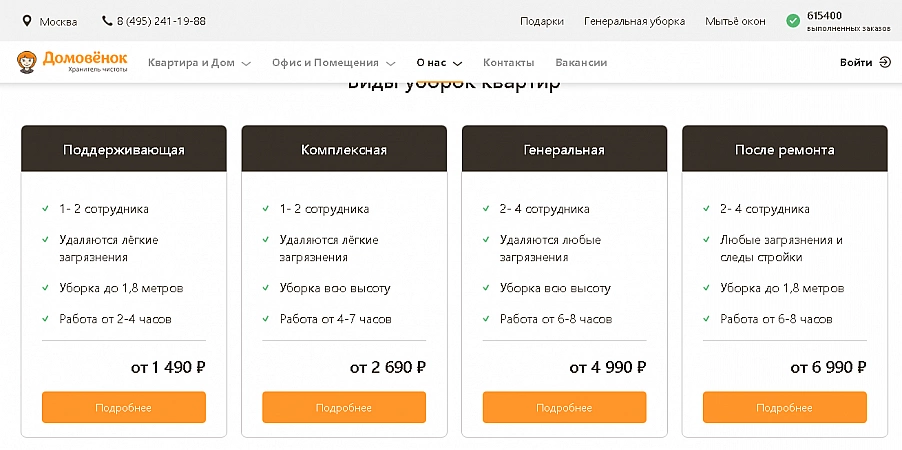Screen dimensions: 902x450
Task: Click the login arrow icon beside Войти
Action: [x=884, y=62]
